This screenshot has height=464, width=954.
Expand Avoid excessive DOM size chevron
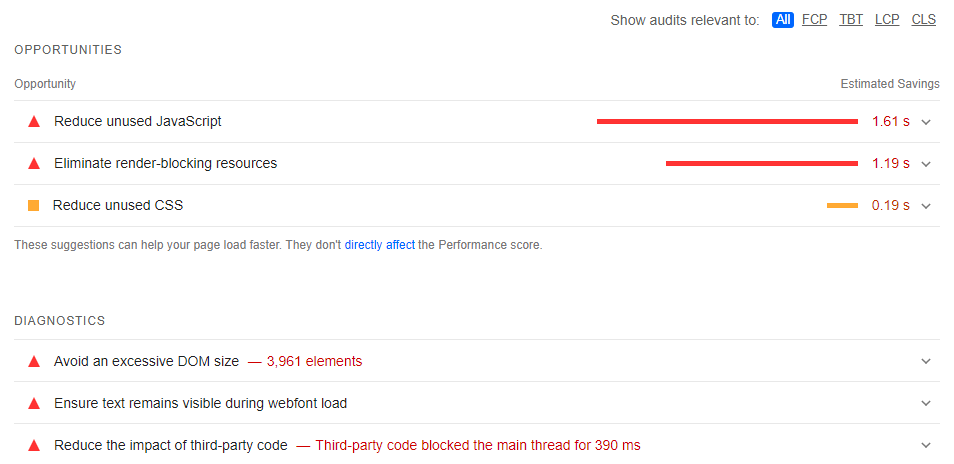click(926, 362)
